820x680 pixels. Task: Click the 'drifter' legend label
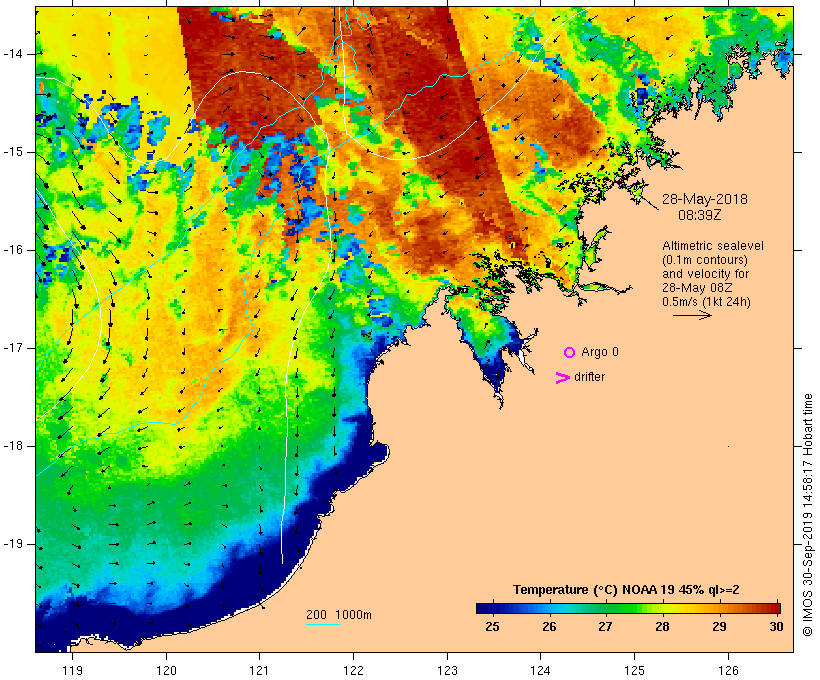tap(589, 377)
